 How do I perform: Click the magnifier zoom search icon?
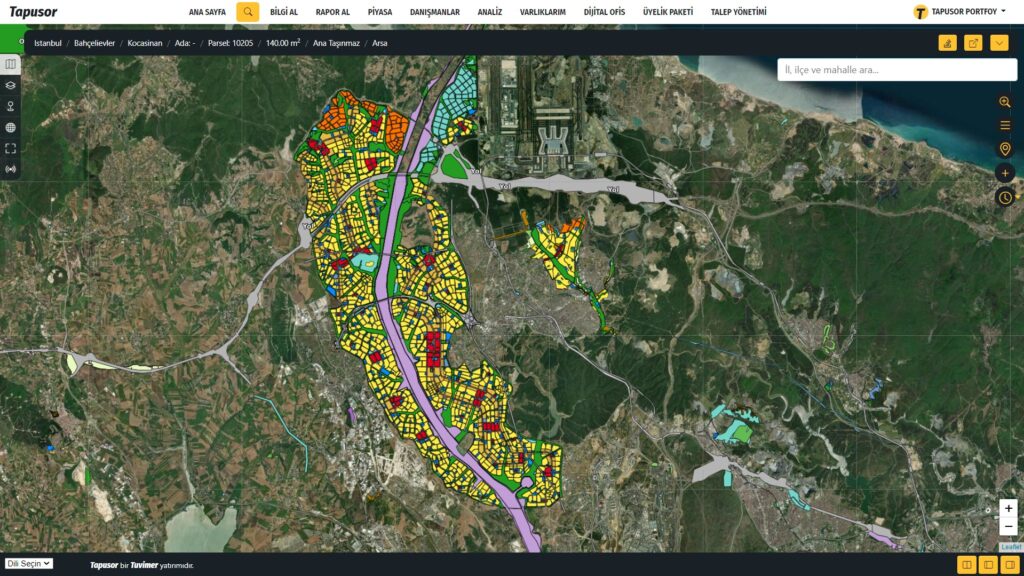(1005, 102)
